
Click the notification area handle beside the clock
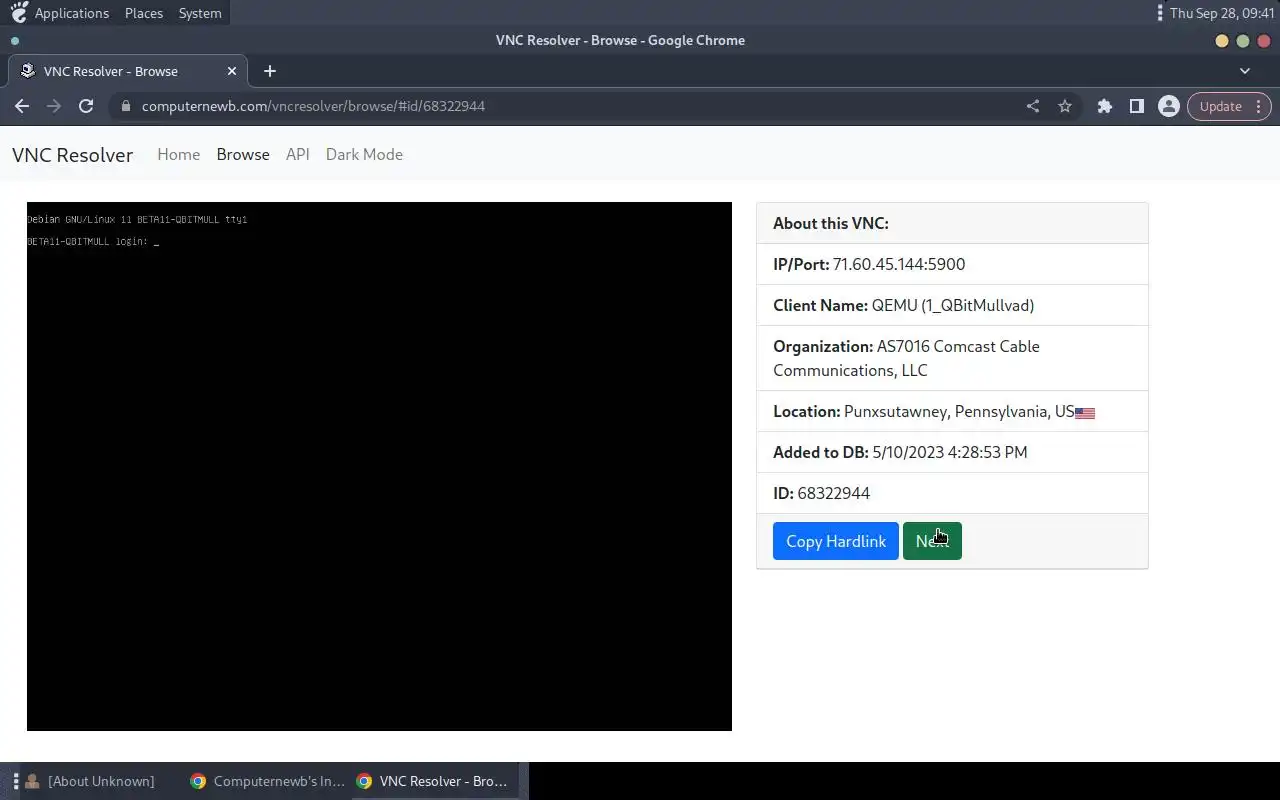pos(1160,13)
